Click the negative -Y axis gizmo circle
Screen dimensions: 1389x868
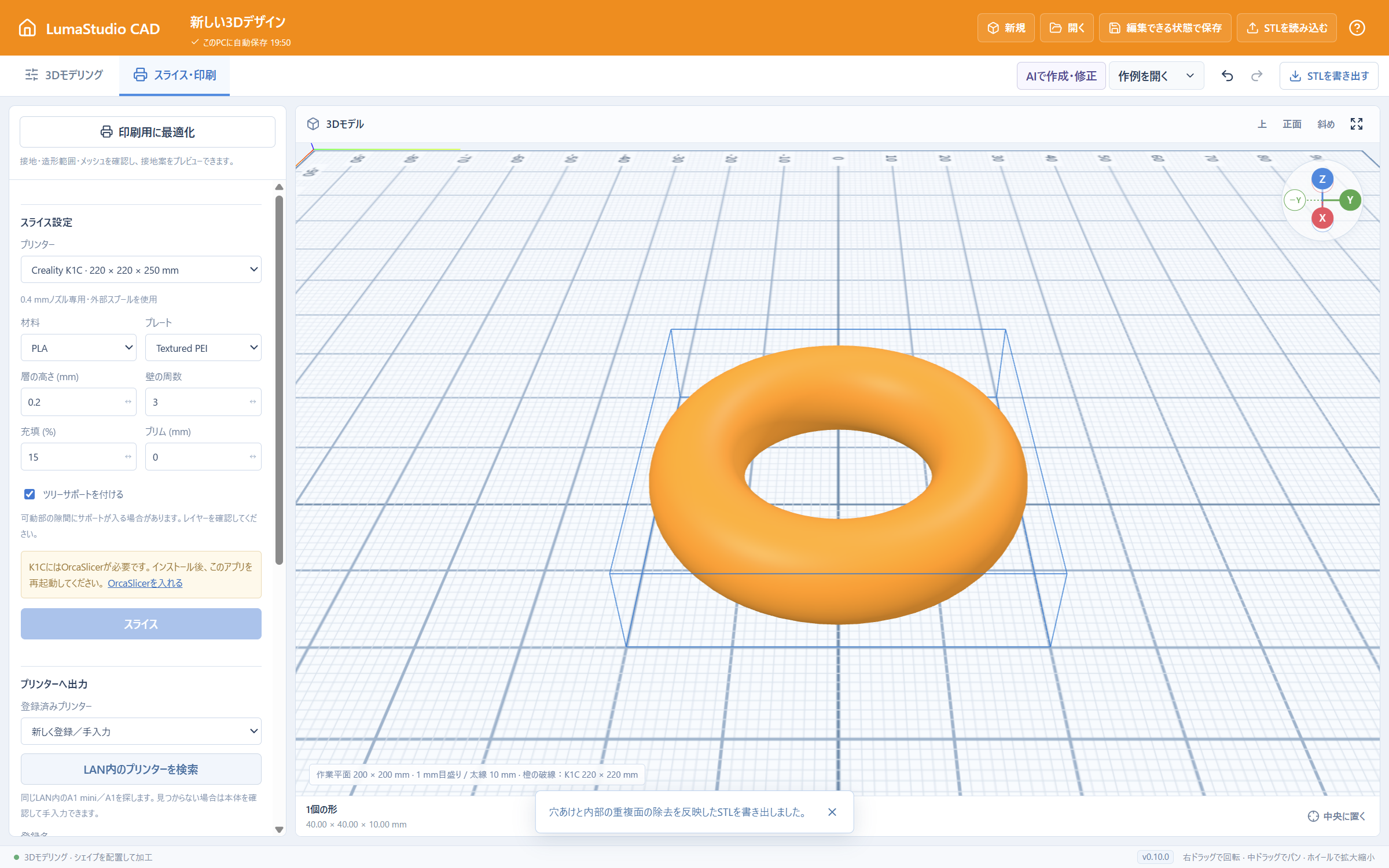pos(1295,200)
